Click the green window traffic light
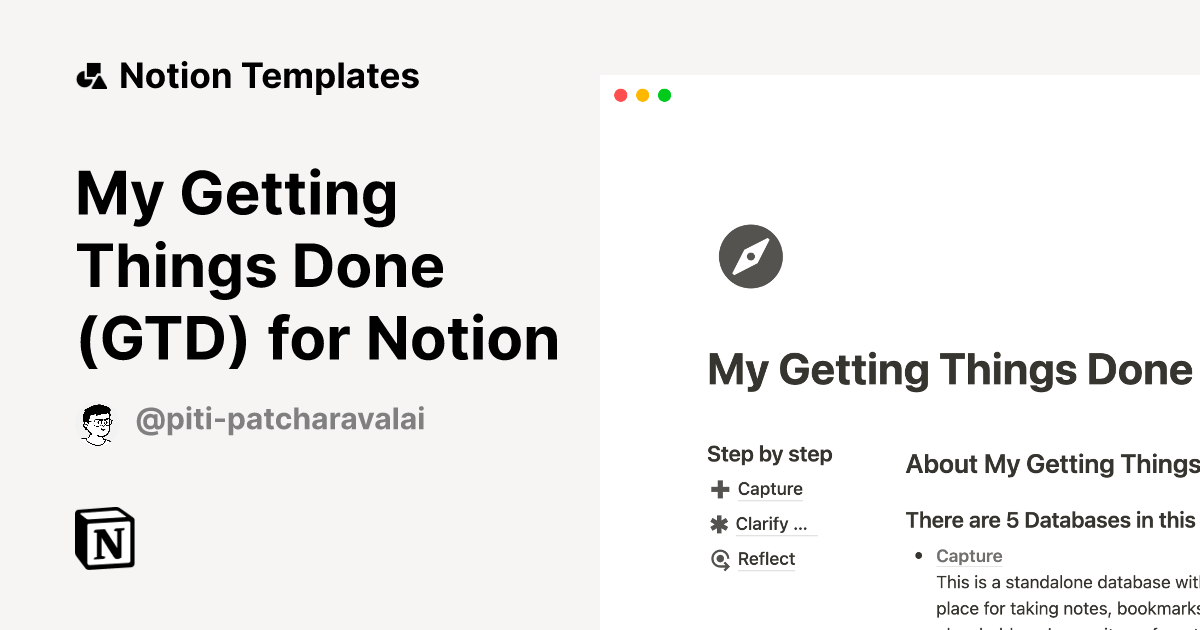The height and width of the screenshot is (630, 1200). (664, 95)
